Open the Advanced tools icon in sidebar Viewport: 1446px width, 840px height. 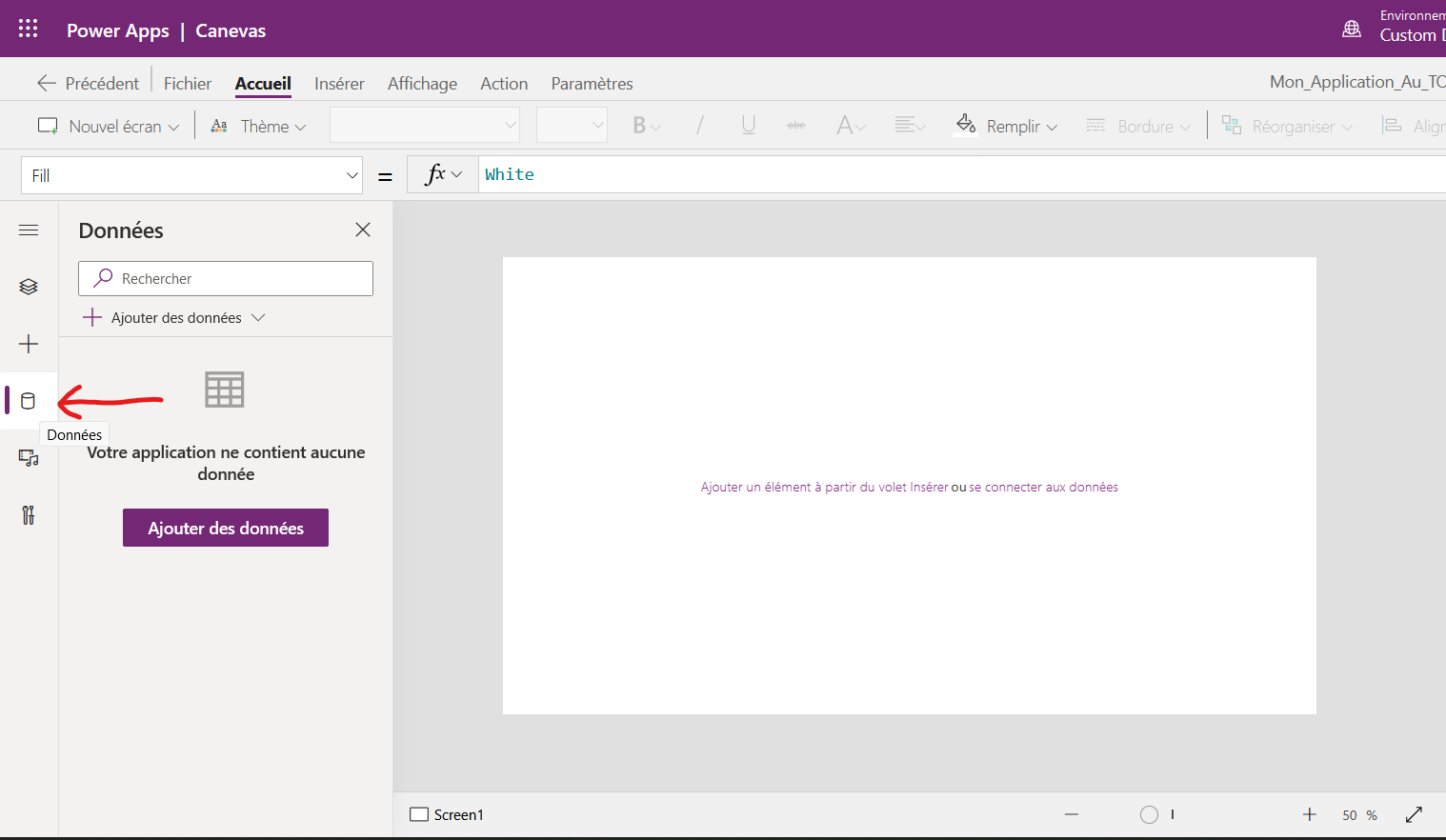point(29,515)
